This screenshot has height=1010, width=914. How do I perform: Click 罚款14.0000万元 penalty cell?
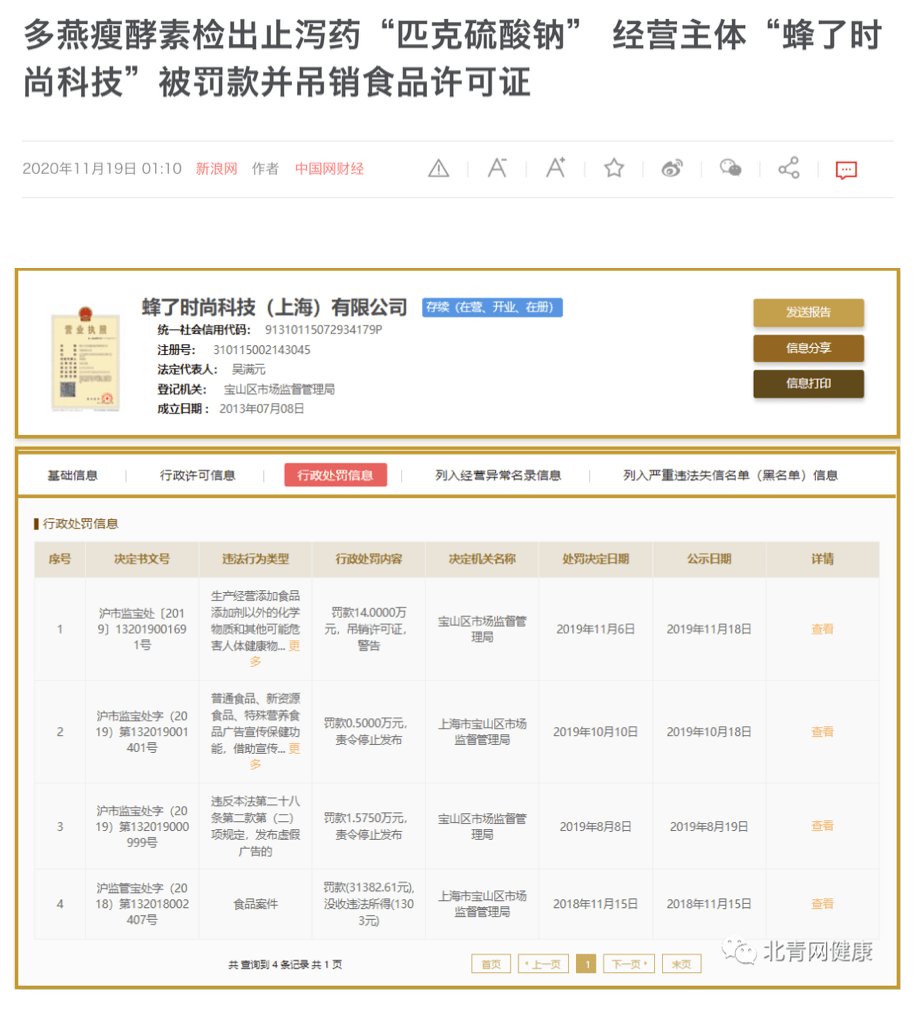click(x=369, y=629)
